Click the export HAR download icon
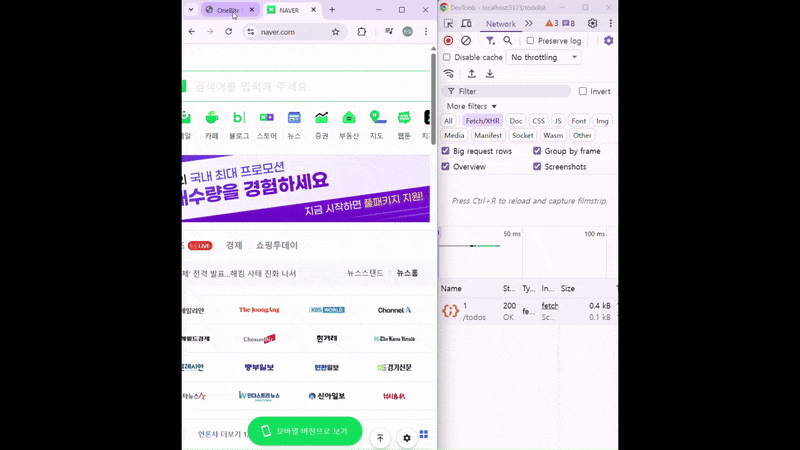800x450 pixels. (490, 74)
